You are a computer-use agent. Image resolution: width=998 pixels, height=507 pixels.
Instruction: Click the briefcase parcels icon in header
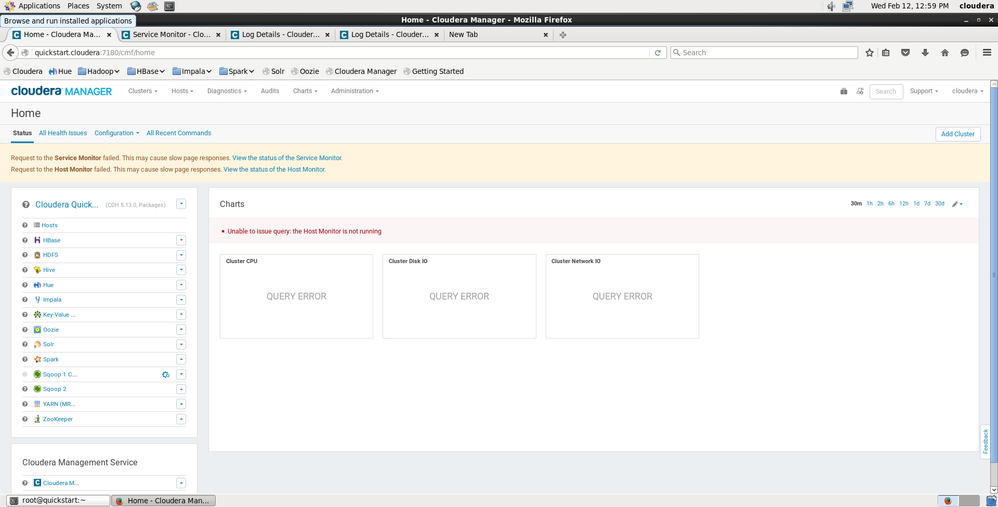tap(844, 91)
